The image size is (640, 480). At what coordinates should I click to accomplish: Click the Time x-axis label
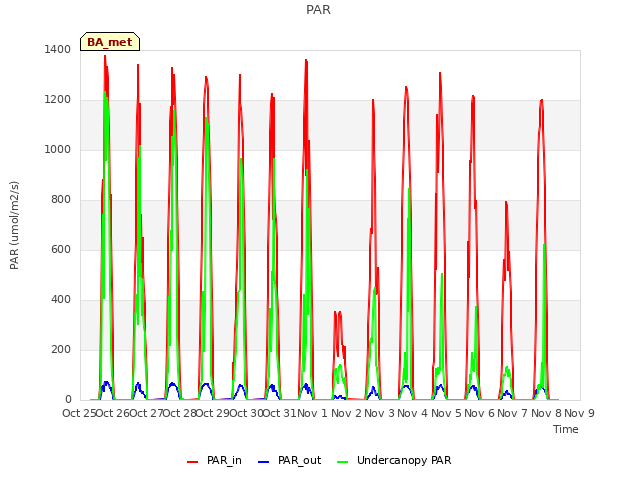566,429
